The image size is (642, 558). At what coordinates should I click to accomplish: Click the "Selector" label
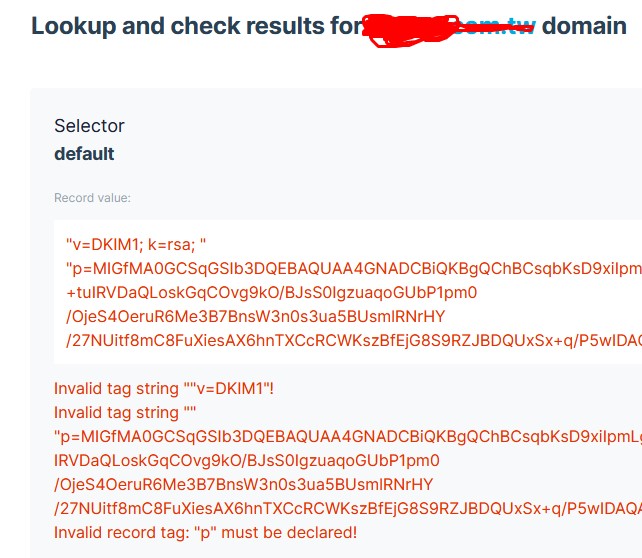[x=89, y=126]
